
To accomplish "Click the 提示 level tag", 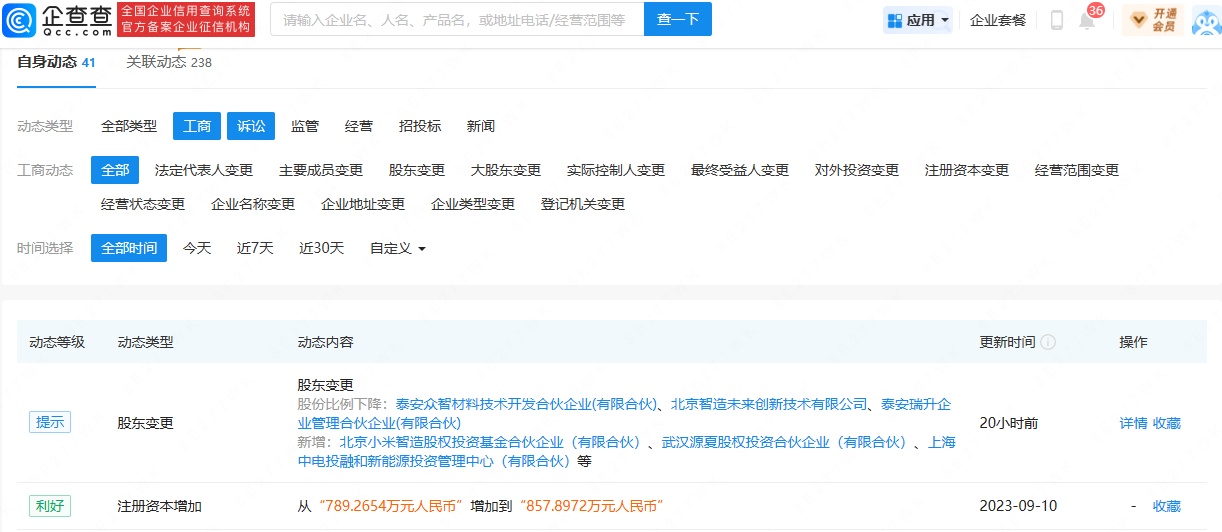I will click(50, 422).
